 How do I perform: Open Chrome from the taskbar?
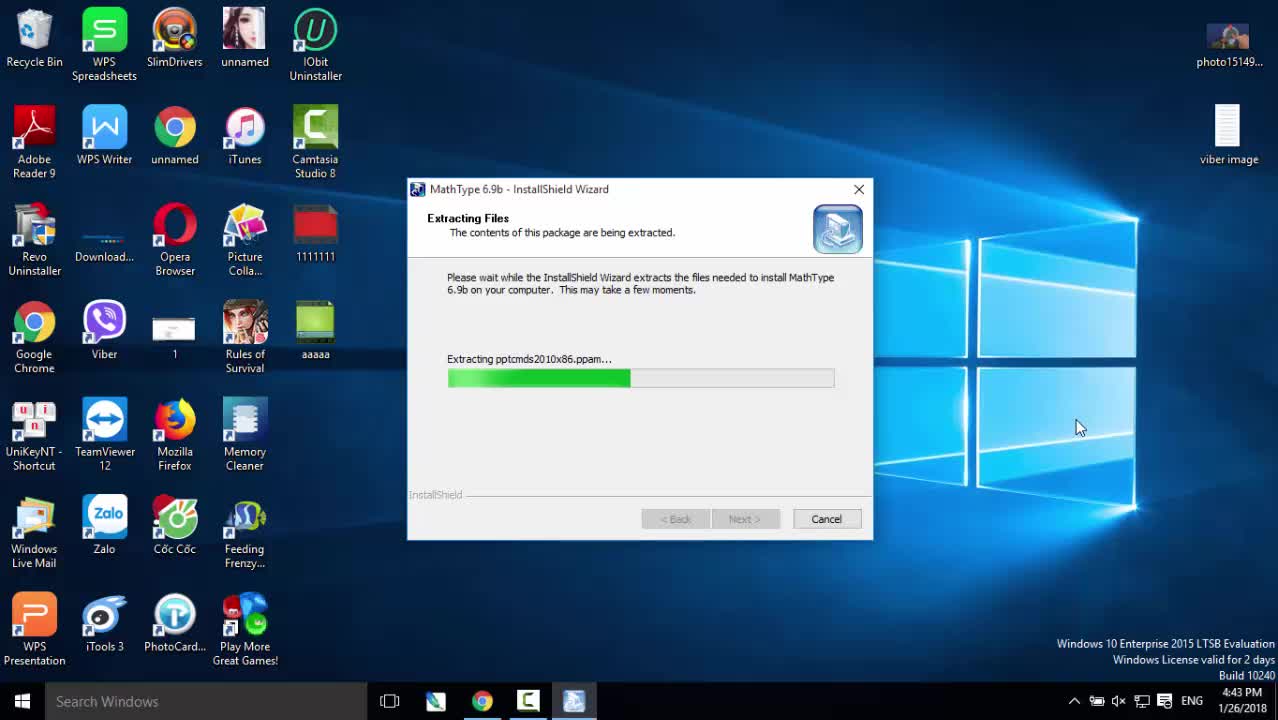pos(482,701)
